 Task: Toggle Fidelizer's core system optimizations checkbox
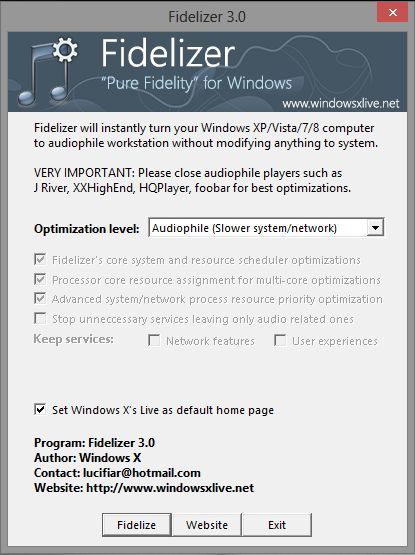point(40,259)
